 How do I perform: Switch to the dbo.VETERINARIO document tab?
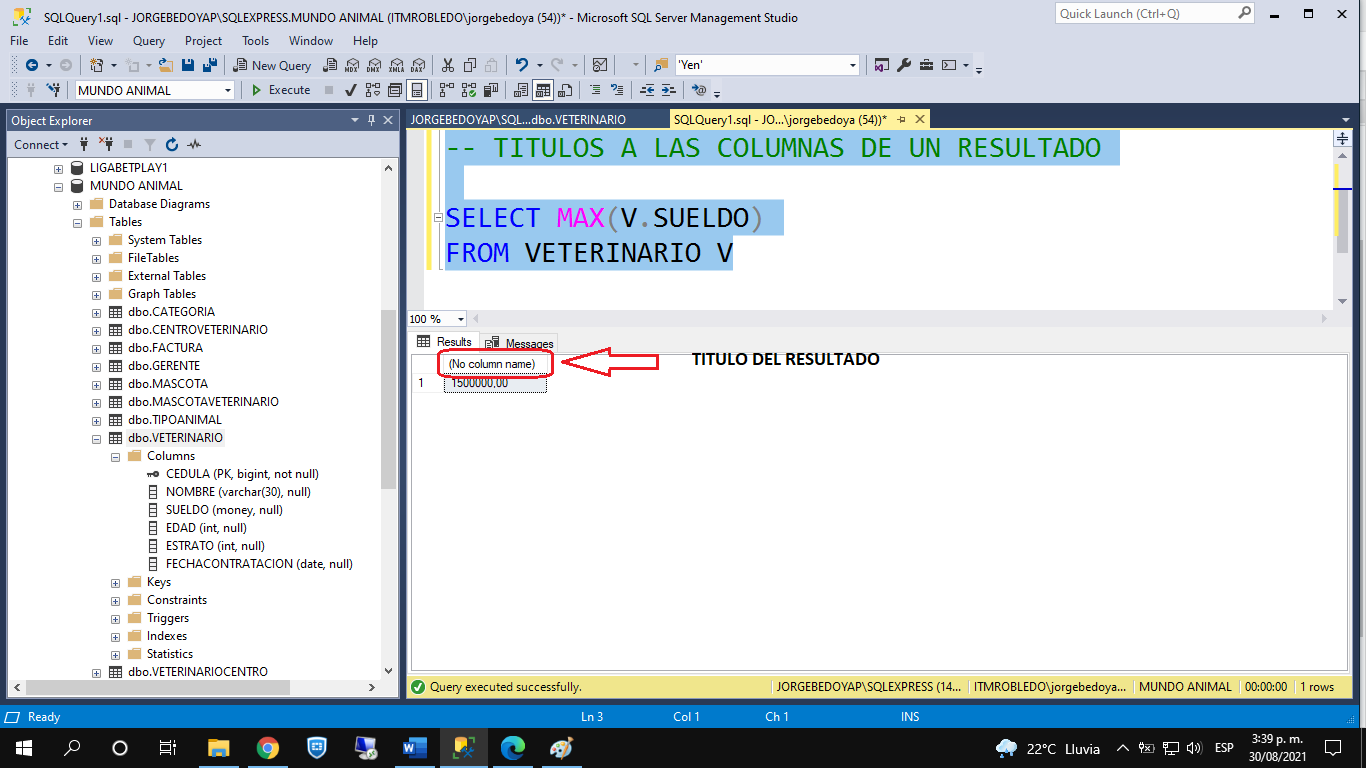[x=518, y=119]
